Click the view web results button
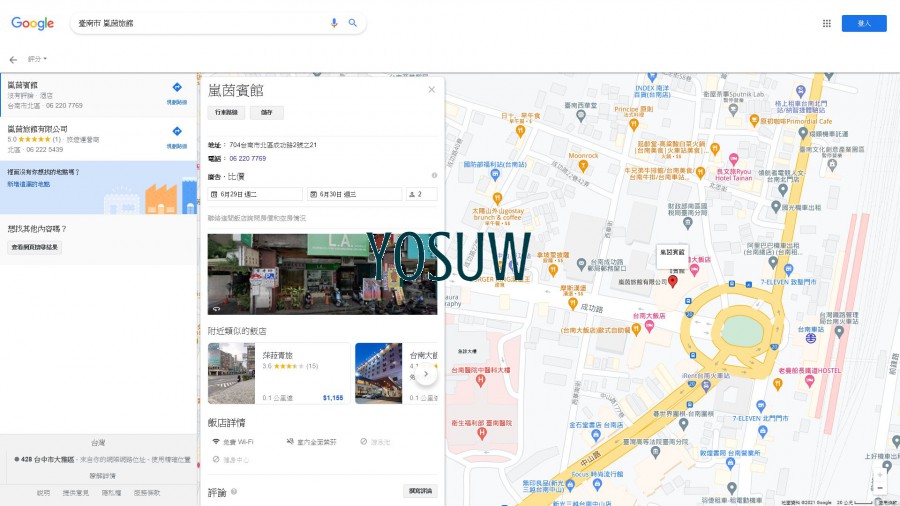900x506 pixels. [35, 247]
